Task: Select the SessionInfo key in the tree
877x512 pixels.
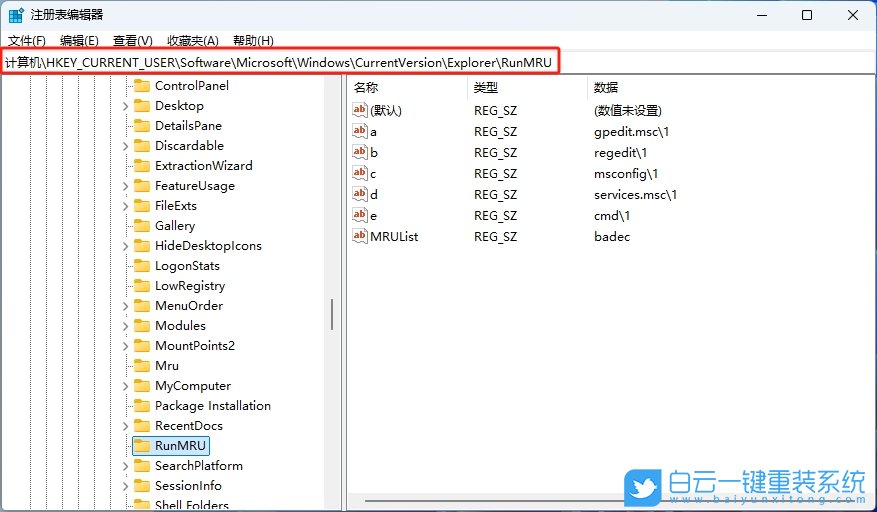Action: point(188,486)
